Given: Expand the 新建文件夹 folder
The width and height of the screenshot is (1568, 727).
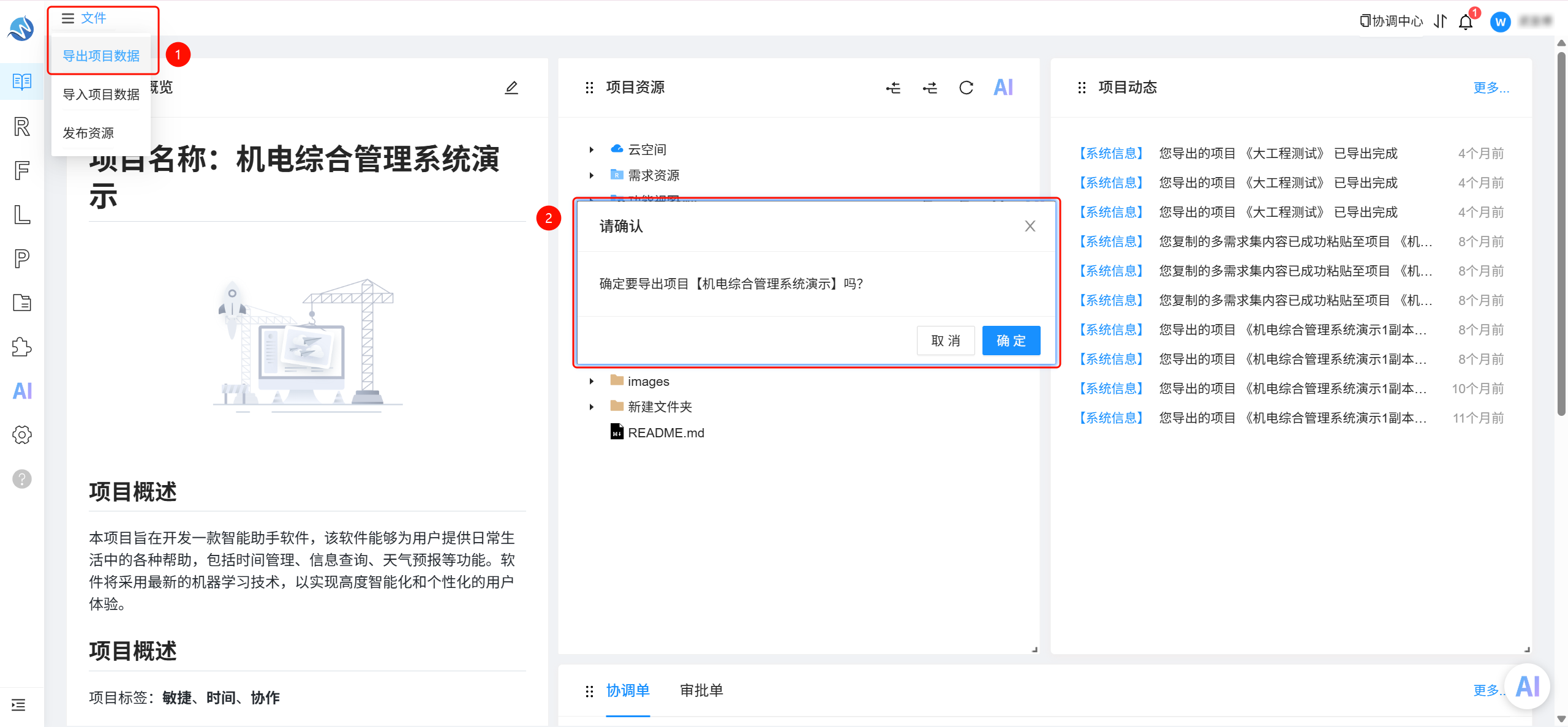Looking at the screenshot, I should [x=592, y=407].
